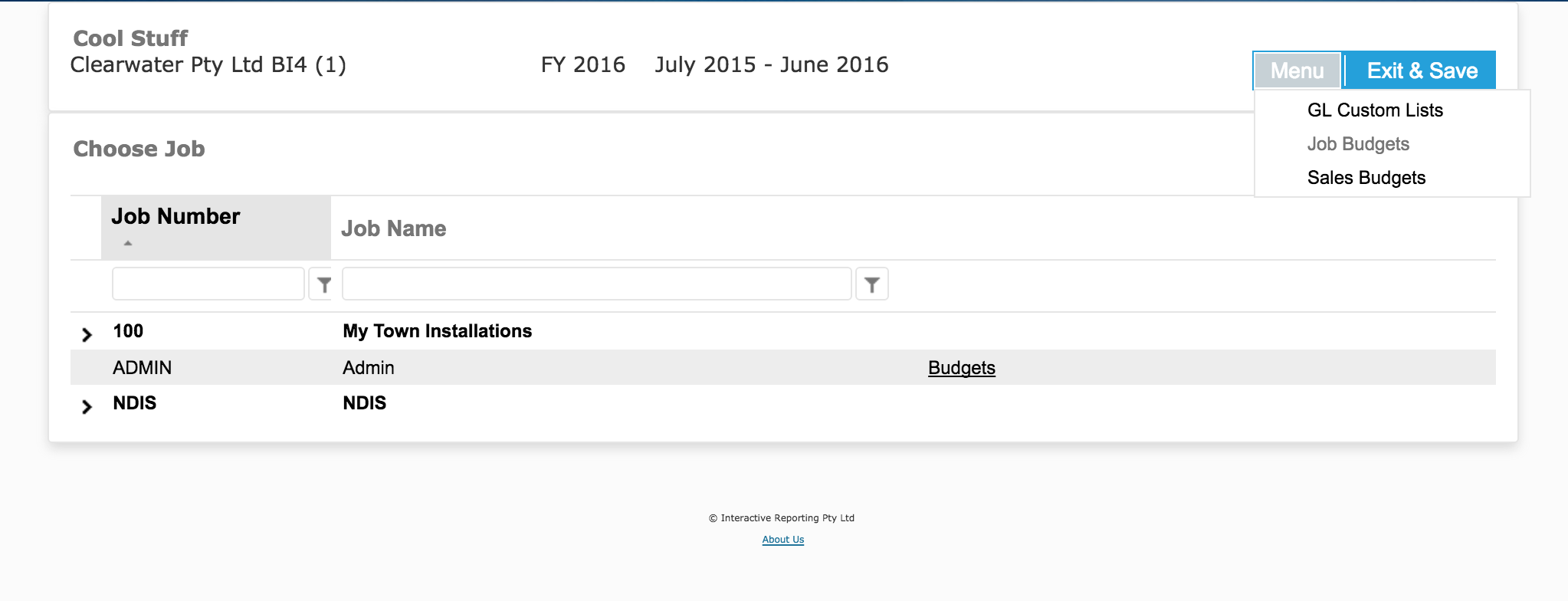Follow the About Us footer link
The image size is (1568, 601).
click(782, 540)
